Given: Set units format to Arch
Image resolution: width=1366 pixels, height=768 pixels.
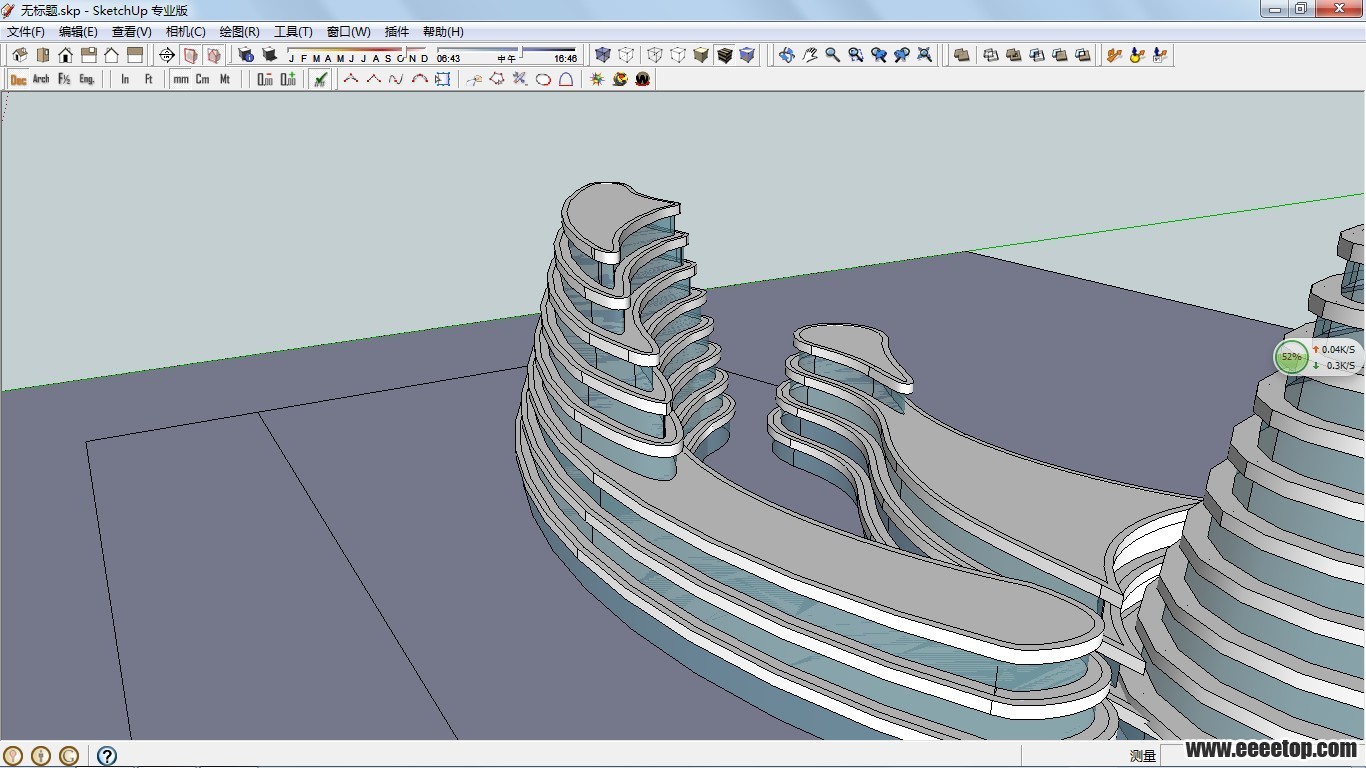Looking at the screenshot, I should [41, 79].
